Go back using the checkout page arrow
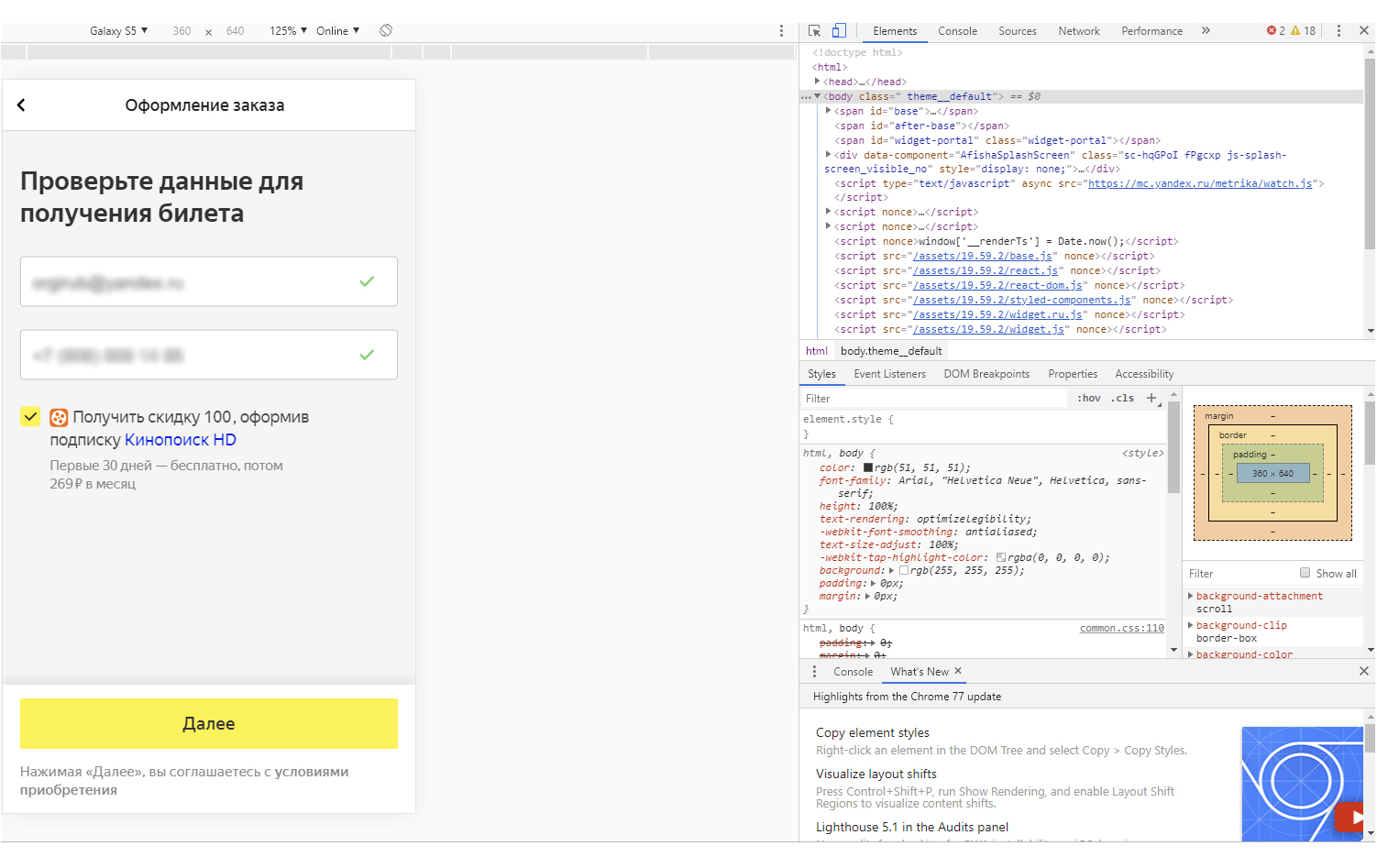1377x868 pixels. 21,105
